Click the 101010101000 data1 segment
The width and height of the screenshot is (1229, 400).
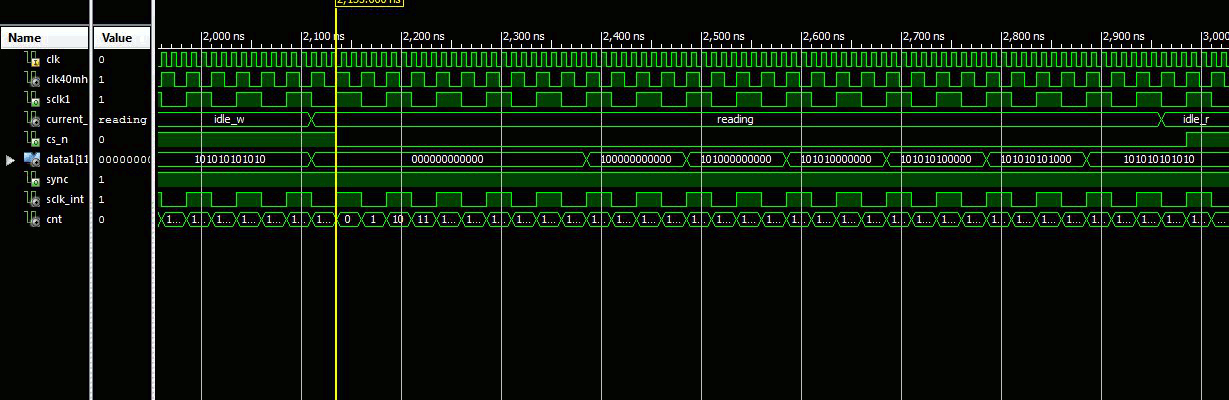(1036, 160)
